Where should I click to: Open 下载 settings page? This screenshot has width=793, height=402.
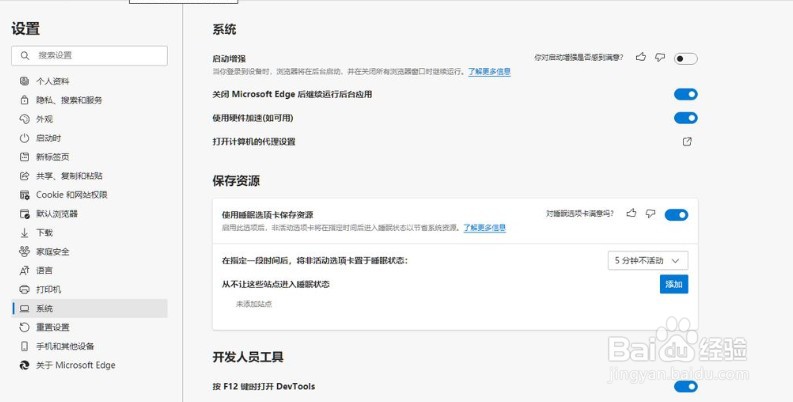coord(90,233)
